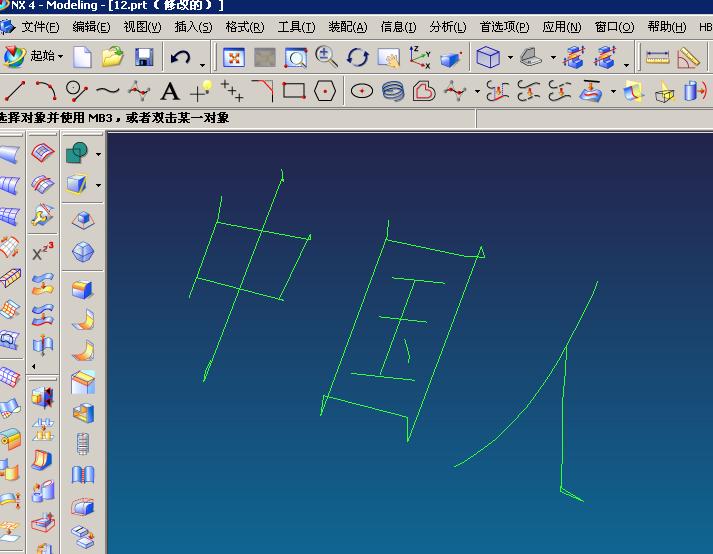Open the 插入(S) menu
Screen dimensions: 713x554
point(193,27)
